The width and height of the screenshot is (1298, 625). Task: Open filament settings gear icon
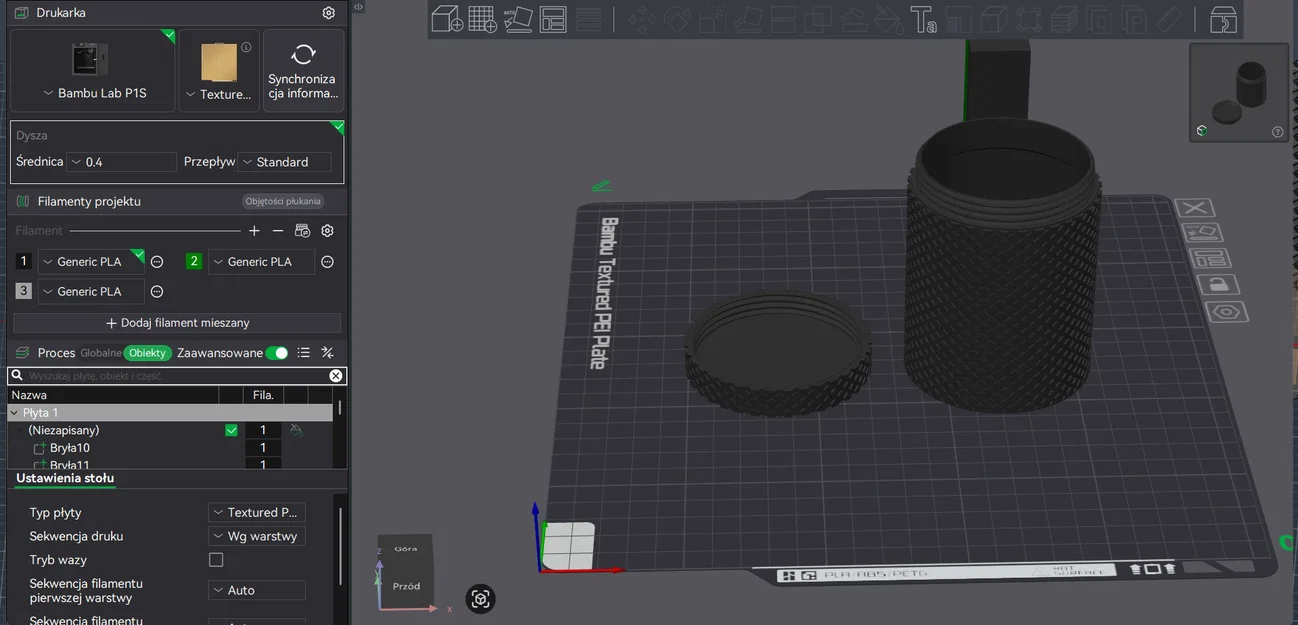point(327,231)
